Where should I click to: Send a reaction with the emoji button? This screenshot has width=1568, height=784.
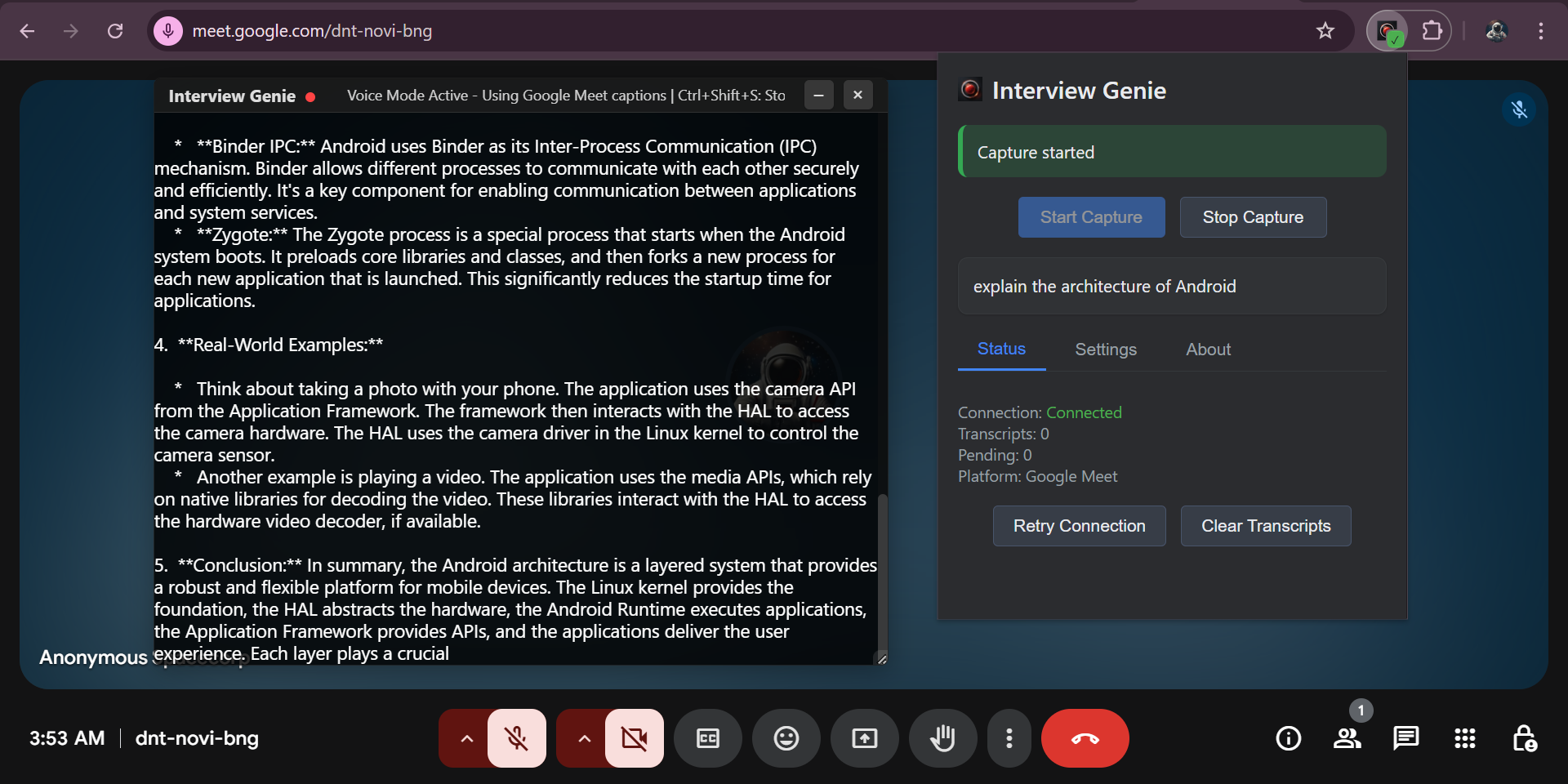point(786,738)
